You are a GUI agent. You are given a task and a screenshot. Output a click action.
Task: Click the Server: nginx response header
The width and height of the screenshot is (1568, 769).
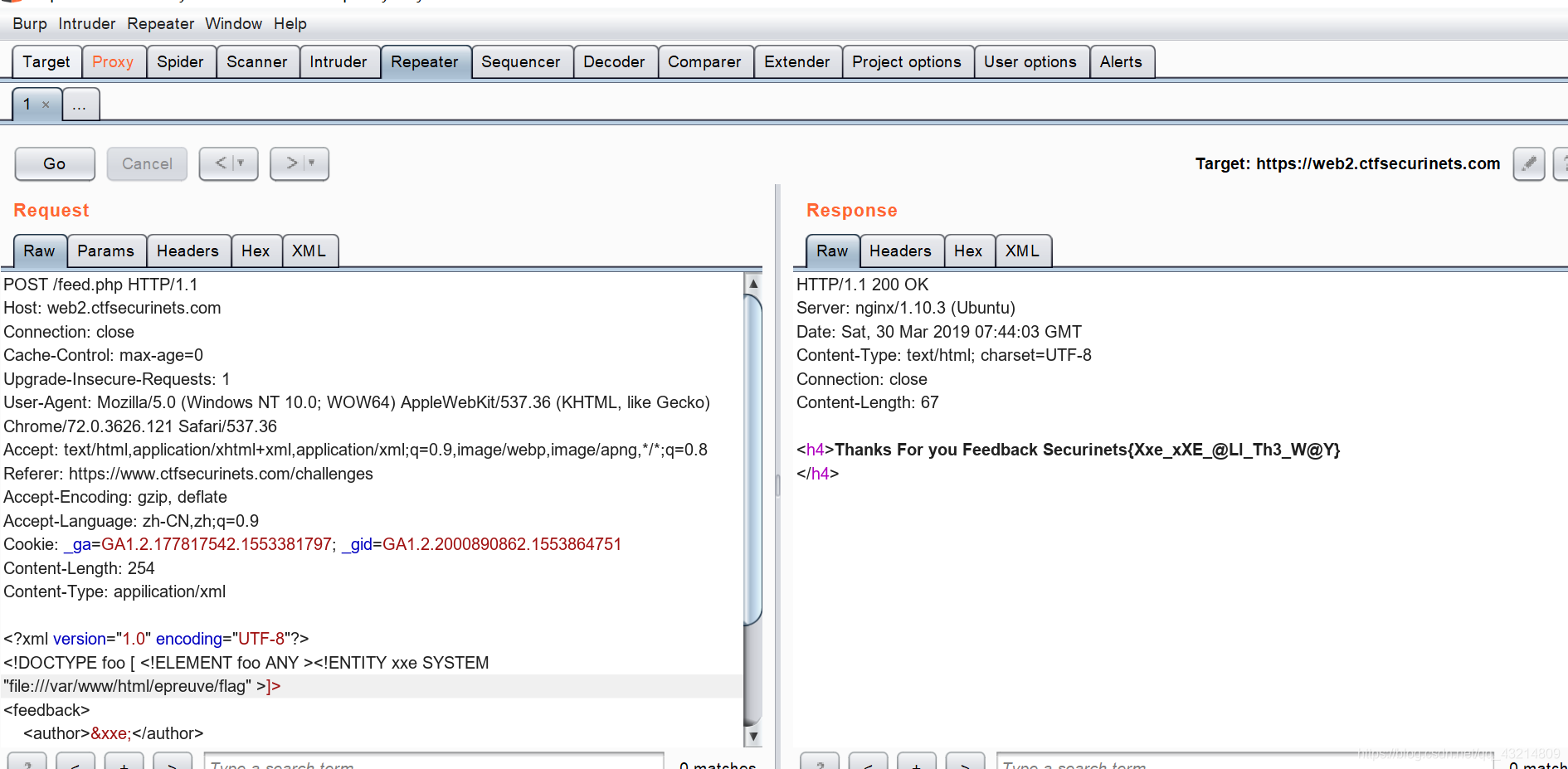click(x=905, y=308)
